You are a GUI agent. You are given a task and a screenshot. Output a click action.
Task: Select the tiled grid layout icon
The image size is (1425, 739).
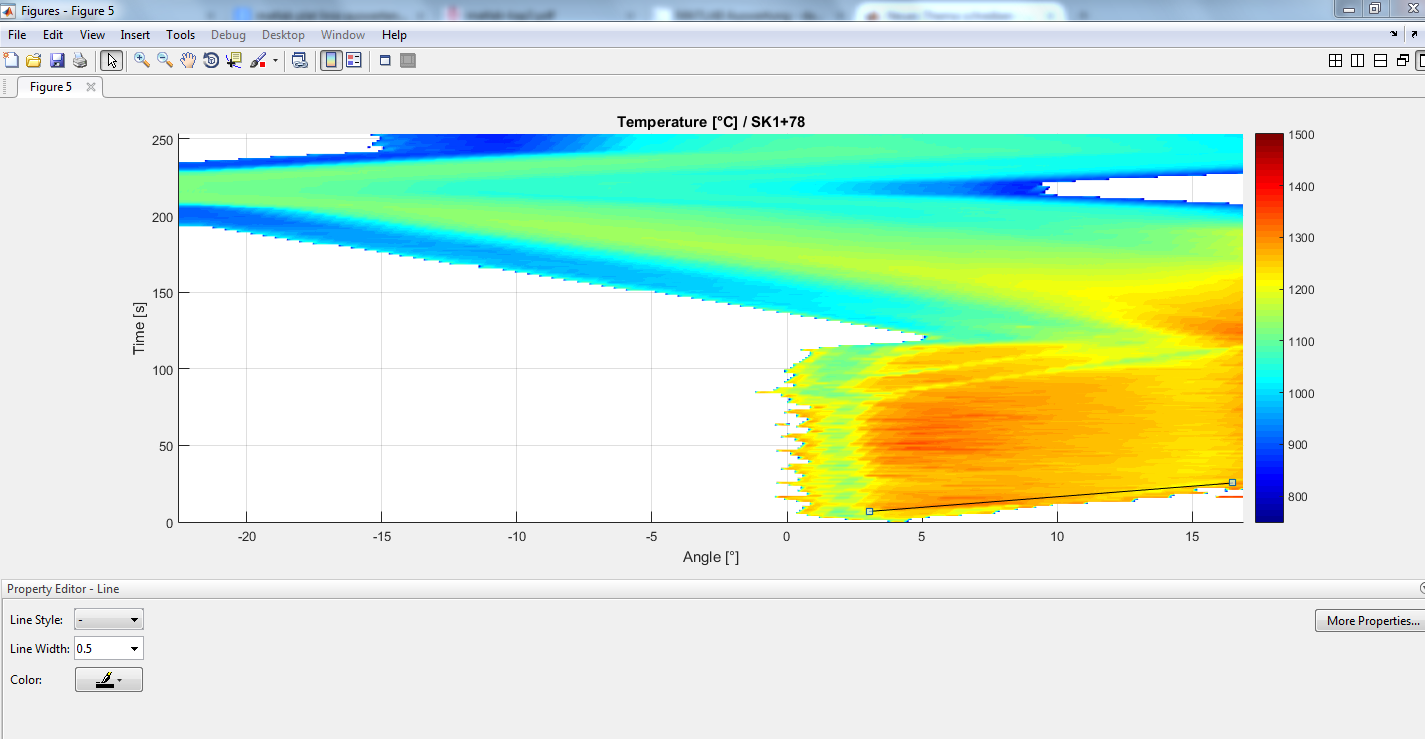tap(1335, 61)
